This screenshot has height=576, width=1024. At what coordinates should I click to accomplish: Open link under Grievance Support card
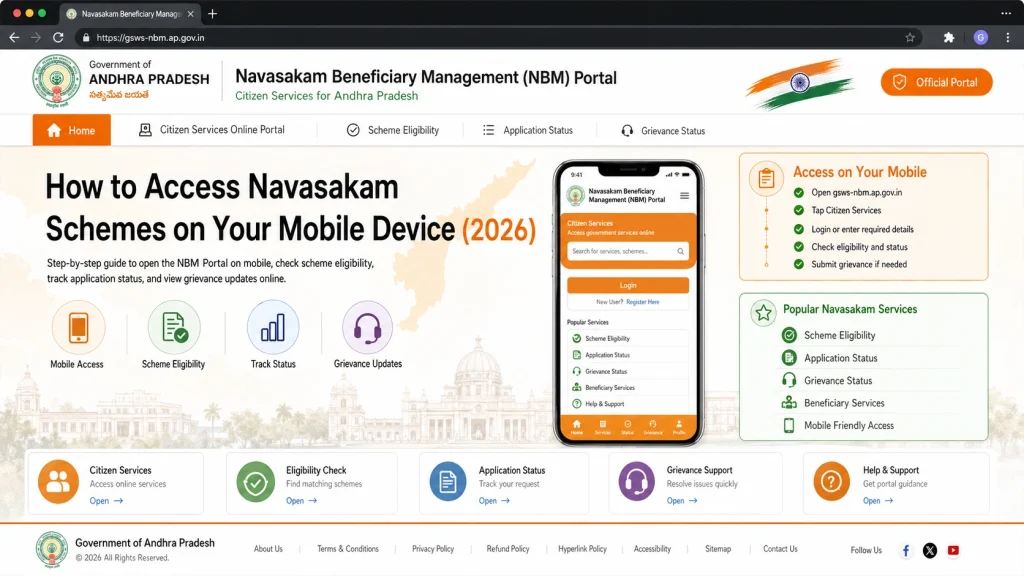click(x=682, y=501)
